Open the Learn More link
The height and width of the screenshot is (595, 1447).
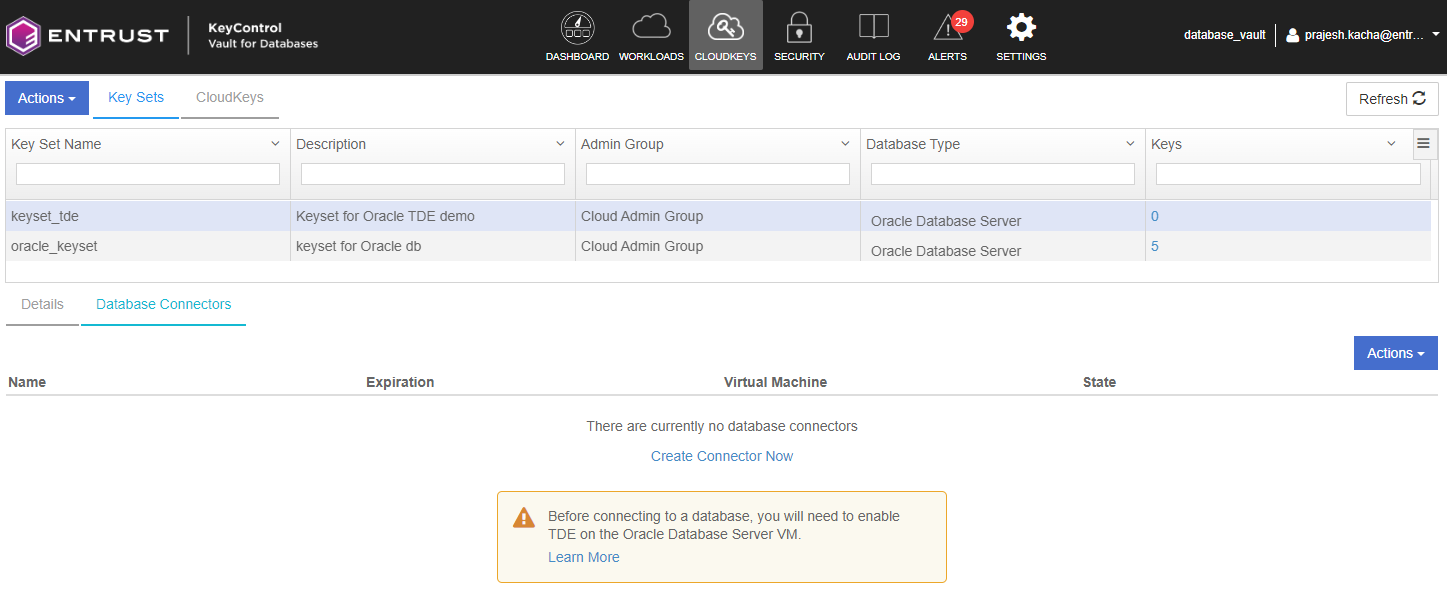[583, 557]
